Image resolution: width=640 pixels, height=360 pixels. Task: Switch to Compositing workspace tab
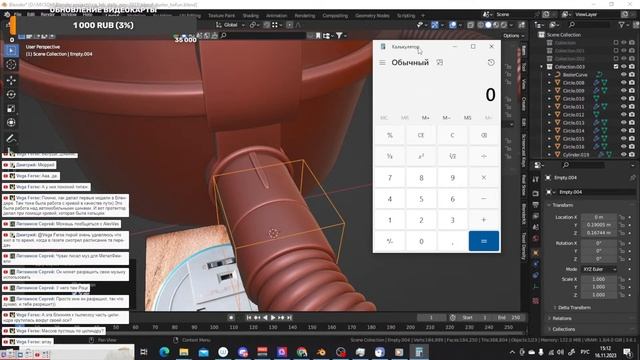(x=335, y=16)
